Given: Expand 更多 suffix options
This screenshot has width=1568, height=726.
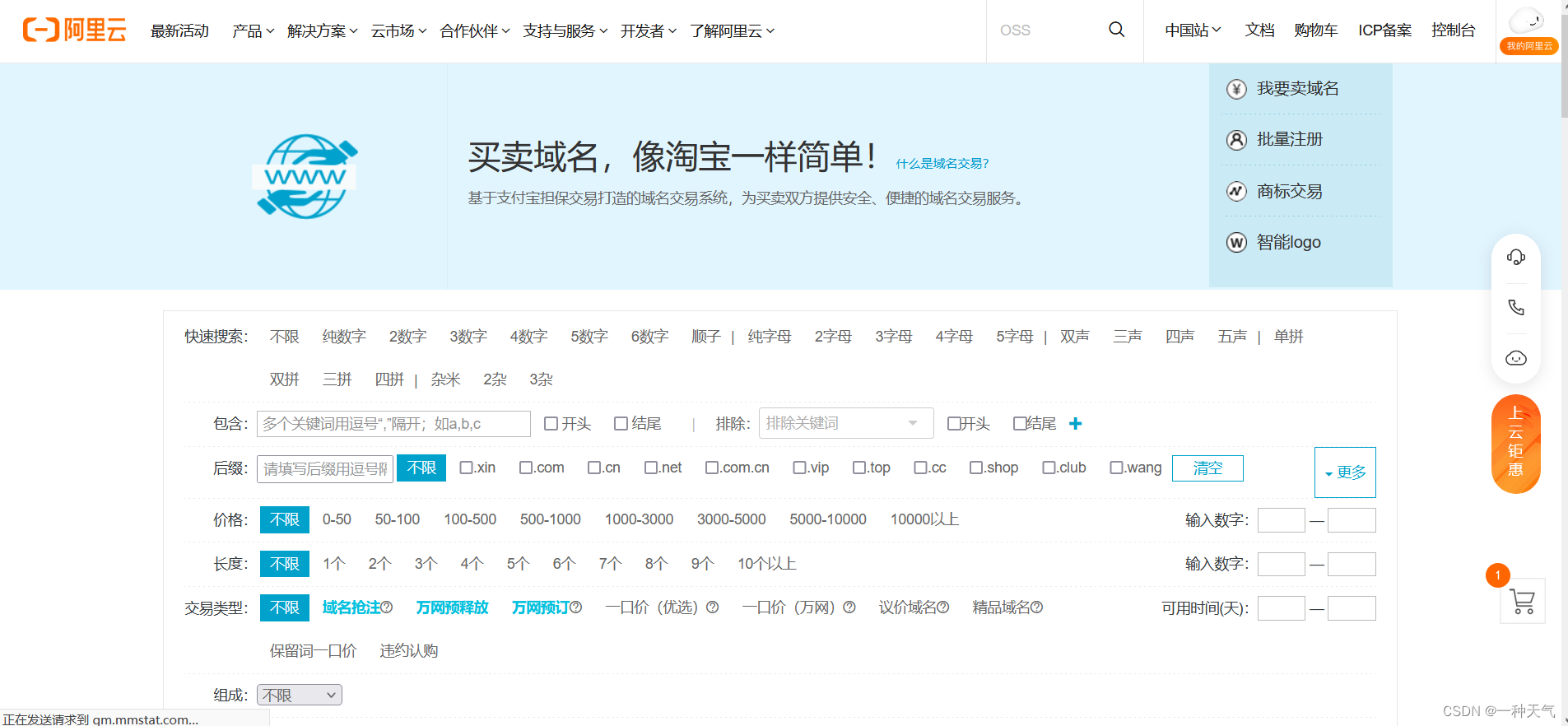Looking at the screenshot, I should (x=1345, y=472).
